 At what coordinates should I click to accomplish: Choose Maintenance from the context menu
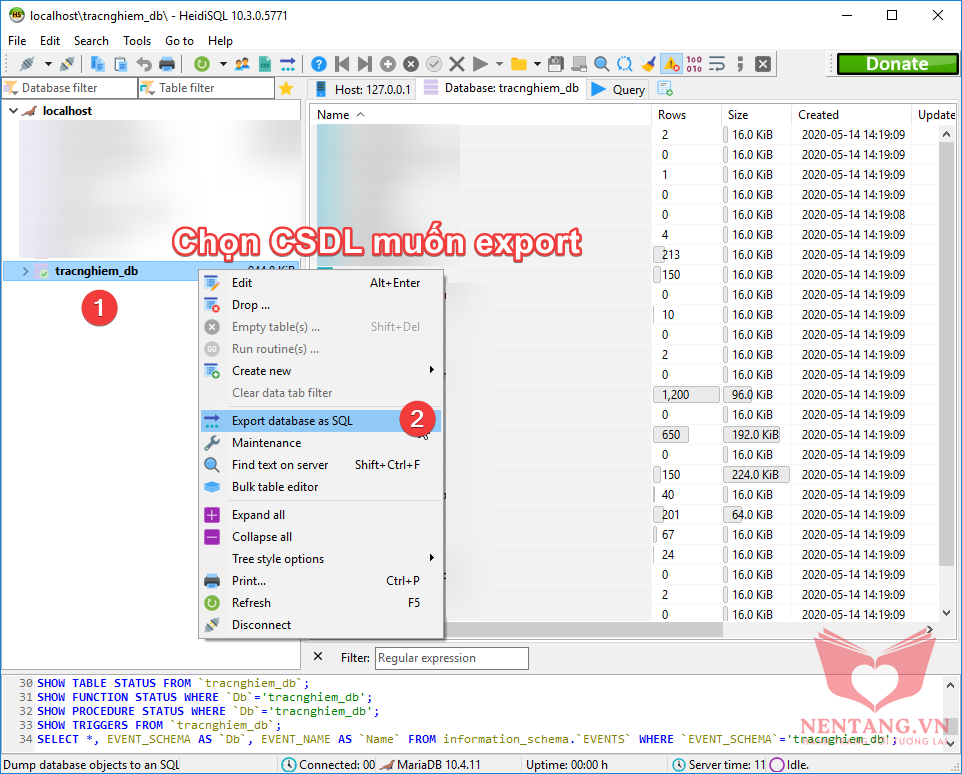tap(266, 443)
